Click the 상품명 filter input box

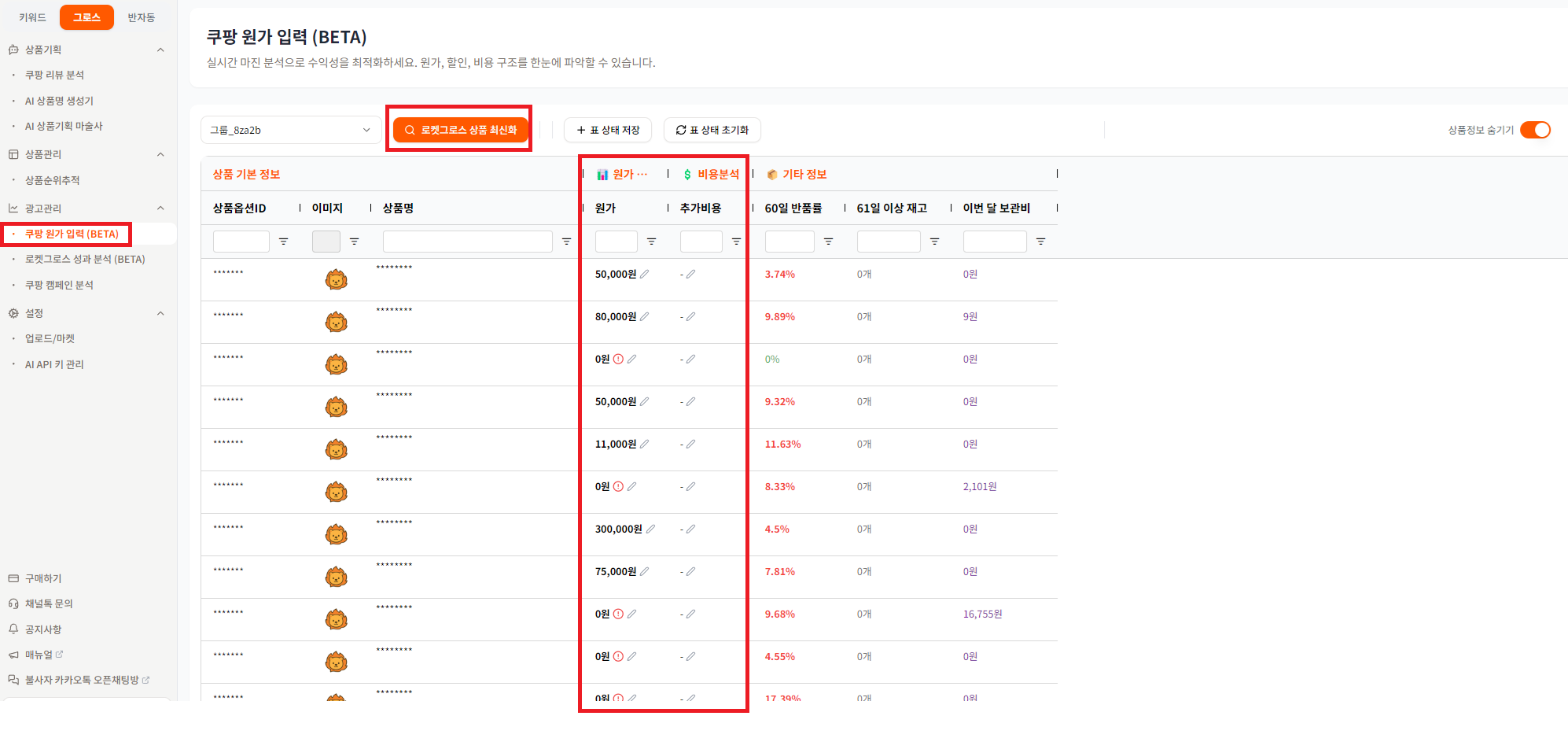[468, 242]
